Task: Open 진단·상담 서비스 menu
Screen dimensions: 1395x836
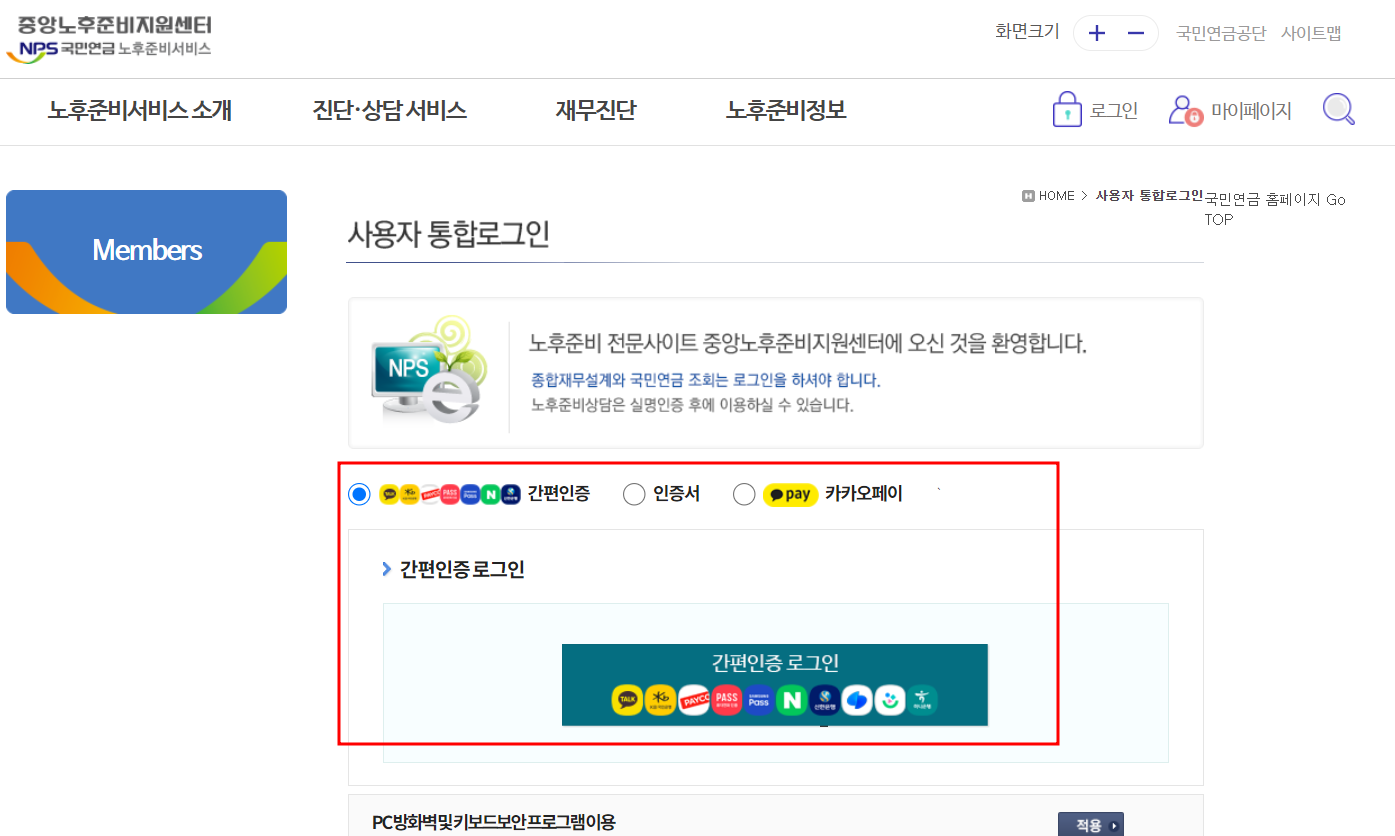Action: point(390,110)
